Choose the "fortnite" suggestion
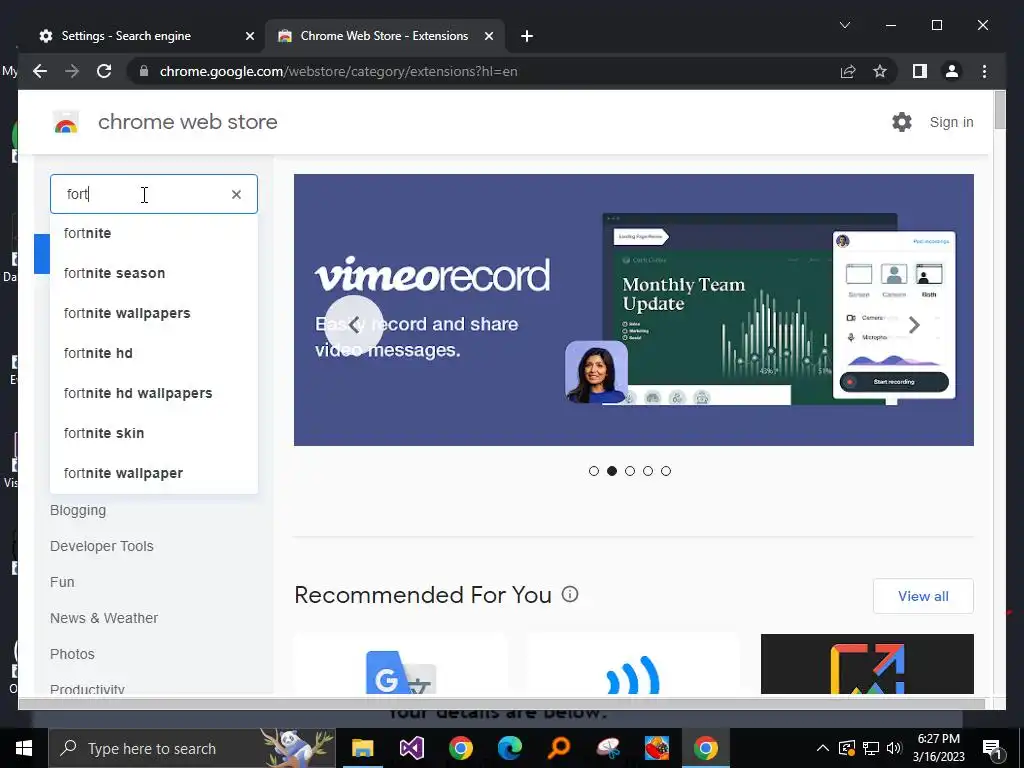The image size is (1024, 768). click(x=154, y=233)
